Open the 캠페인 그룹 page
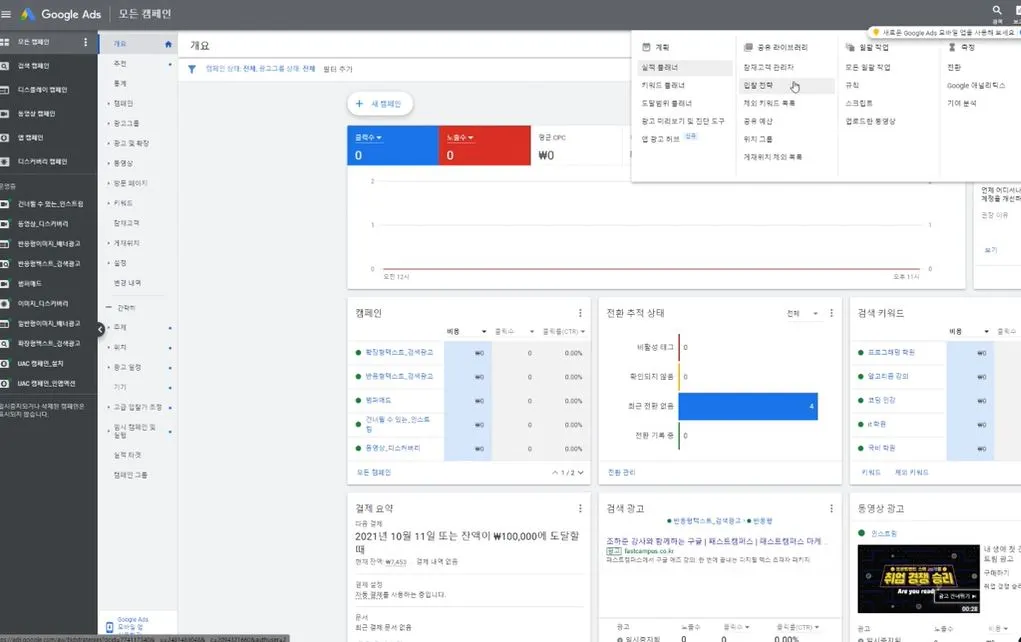Viewport: 1021px width, 642px height. point(130,475)
